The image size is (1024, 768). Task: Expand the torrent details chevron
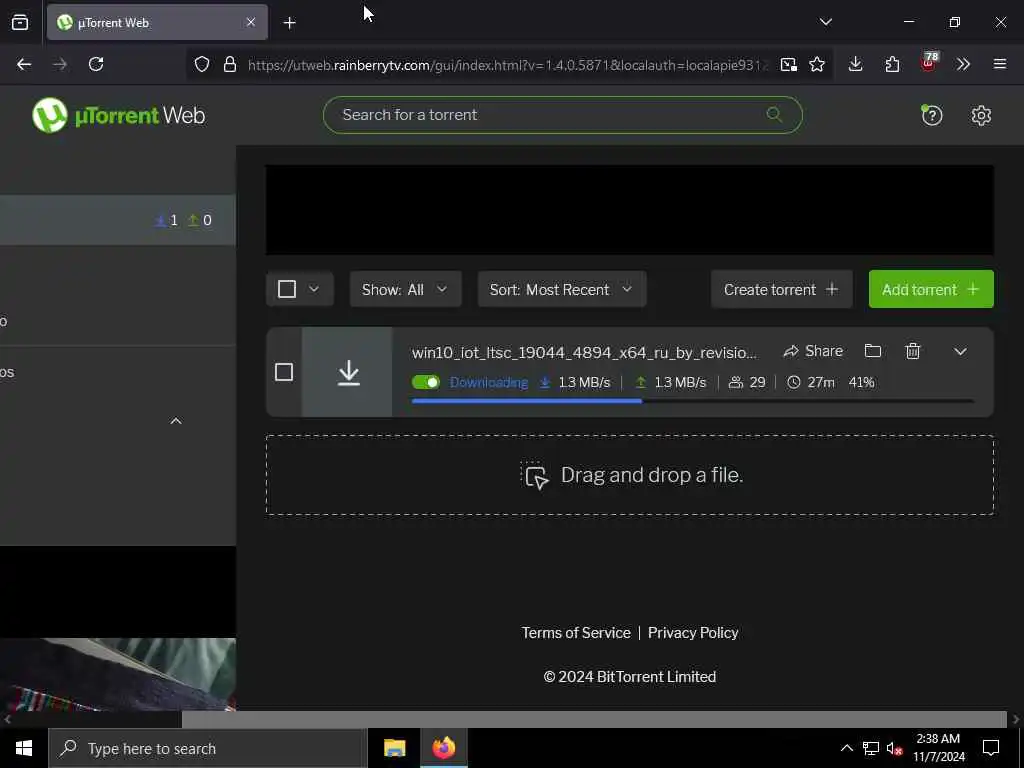click(x=960, y=351)
